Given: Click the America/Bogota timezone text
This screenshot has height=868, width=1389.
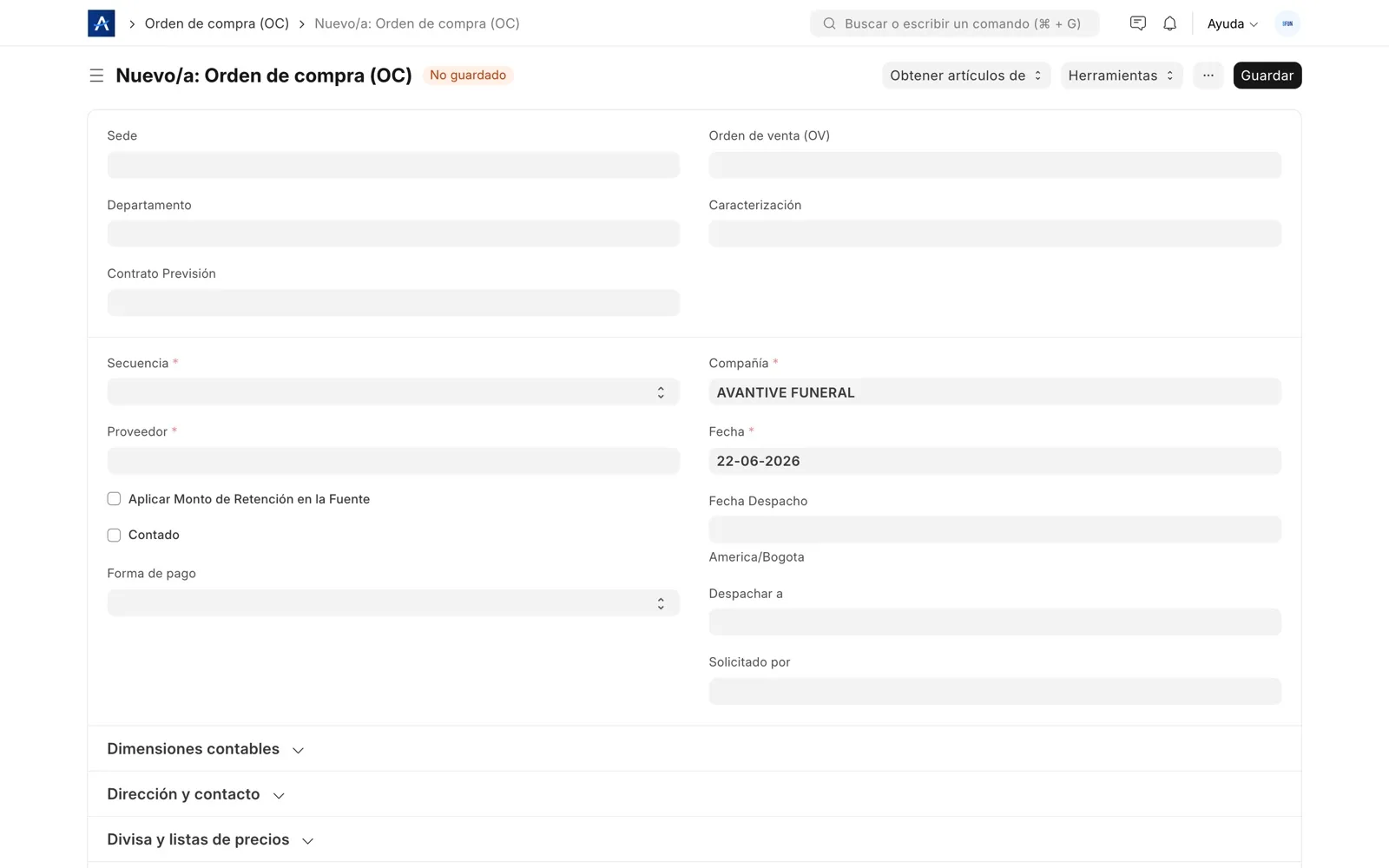Looking at the screenshot, I should pyautogui.click(x=756, y=557).
